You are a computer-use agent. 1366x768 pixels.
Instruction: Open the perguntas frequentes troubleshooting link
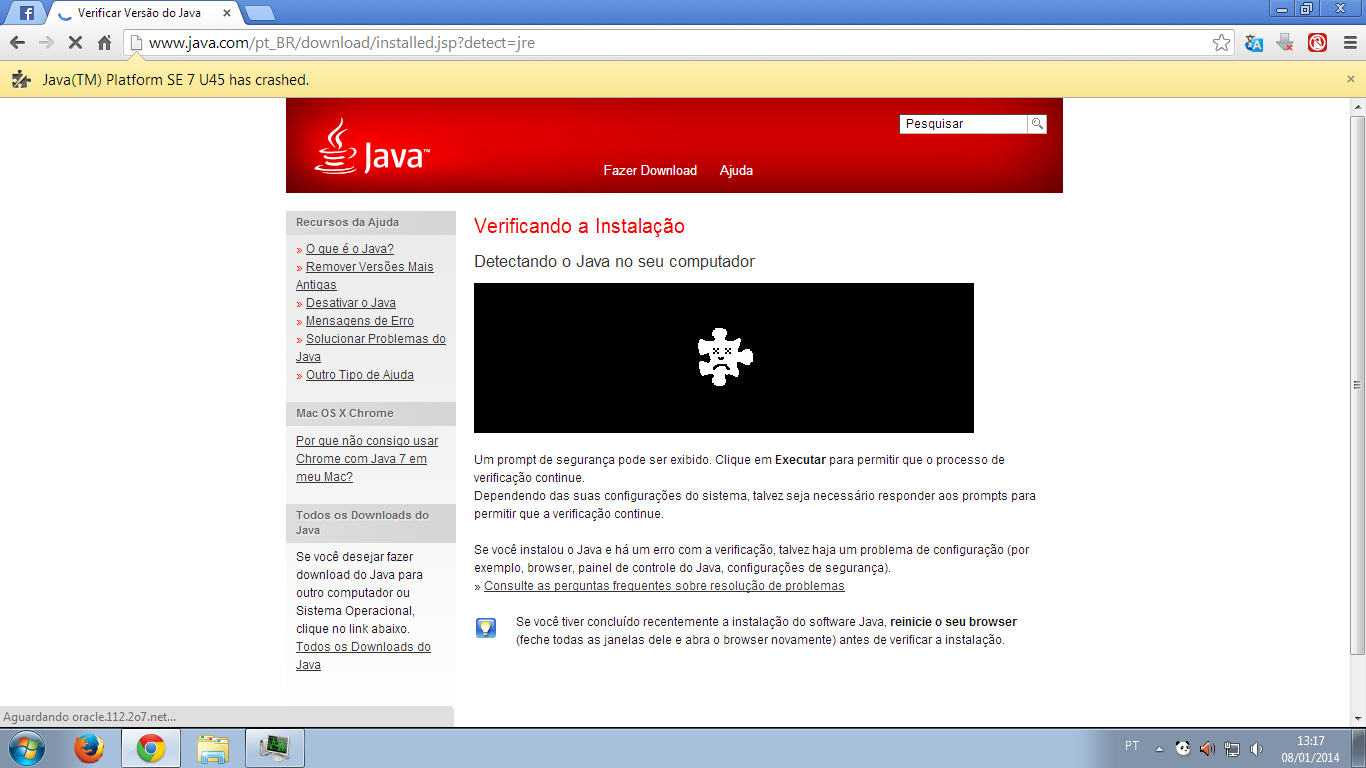click(x=664, y=586)
